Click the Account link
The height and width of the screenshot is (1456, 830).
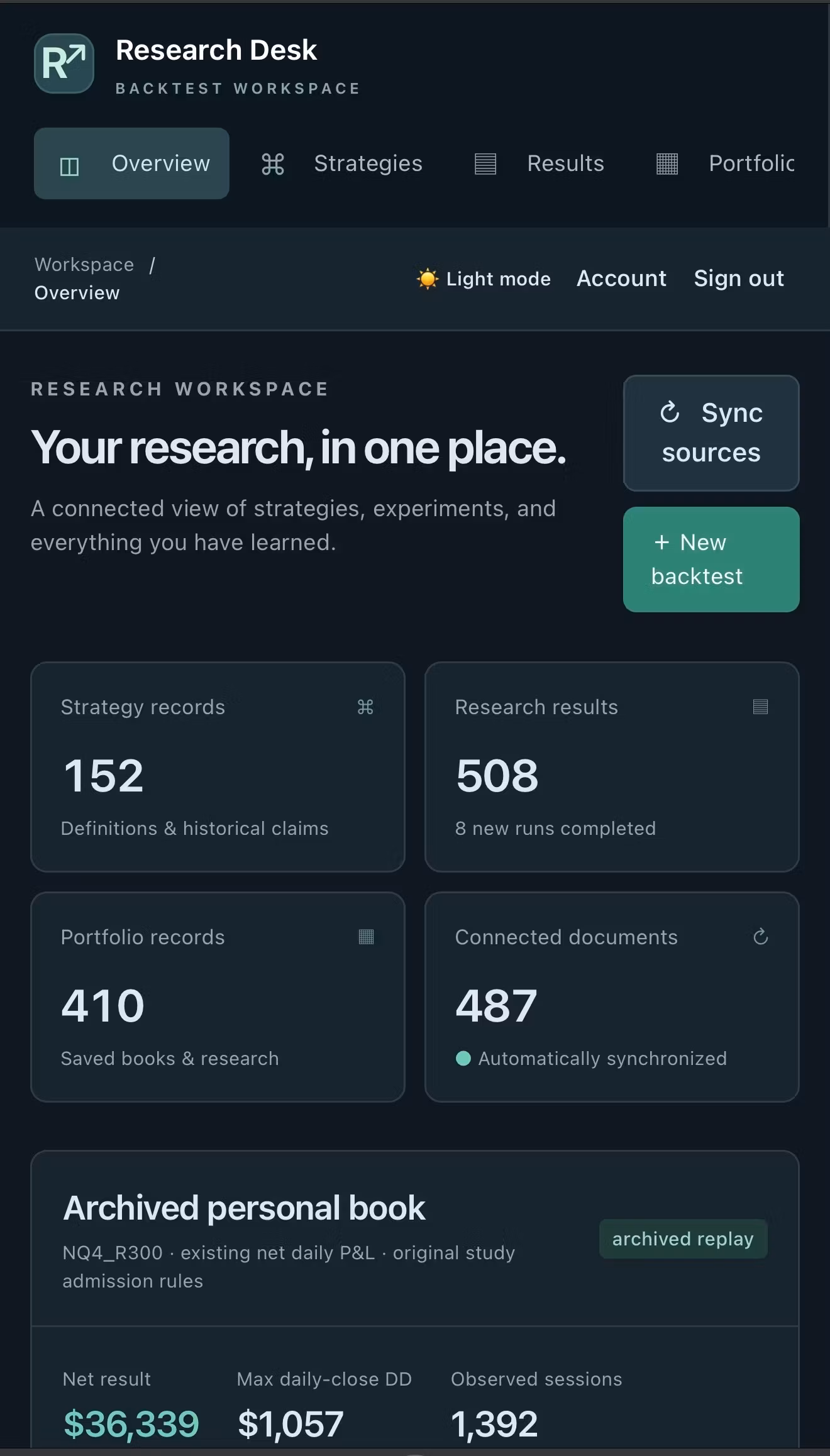pyautogui.click(x=621, y=279)
